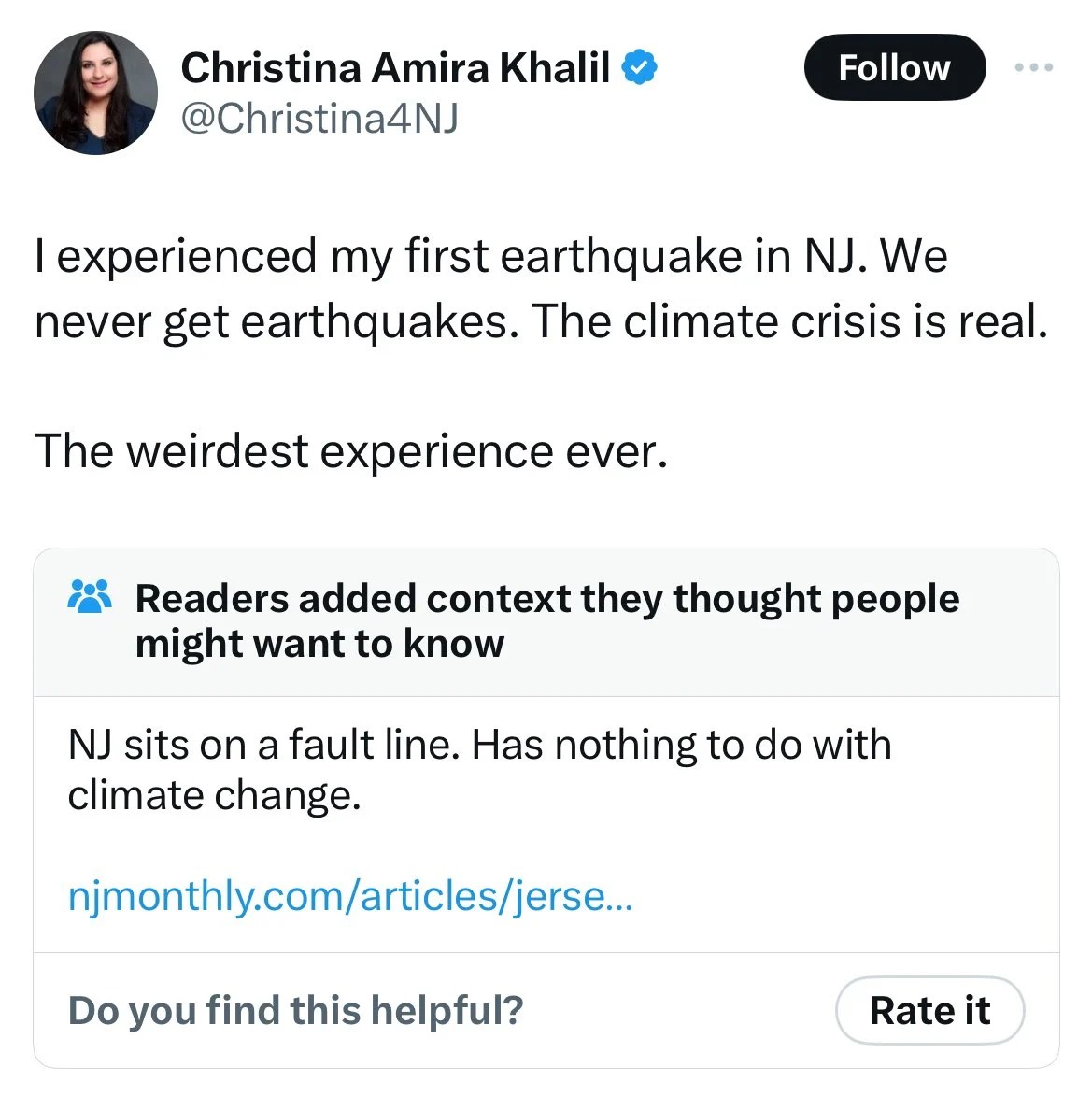Click the "might want to know" header line
Image resolution: width=1092 pixels, height=1096 pixels.
click(x=319, y=644)
